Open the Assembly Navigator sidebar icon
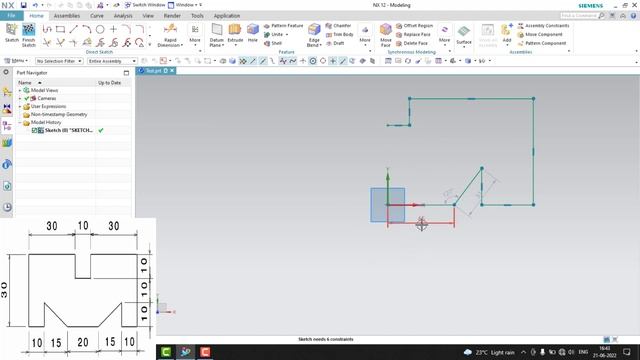 click(7, 92)
